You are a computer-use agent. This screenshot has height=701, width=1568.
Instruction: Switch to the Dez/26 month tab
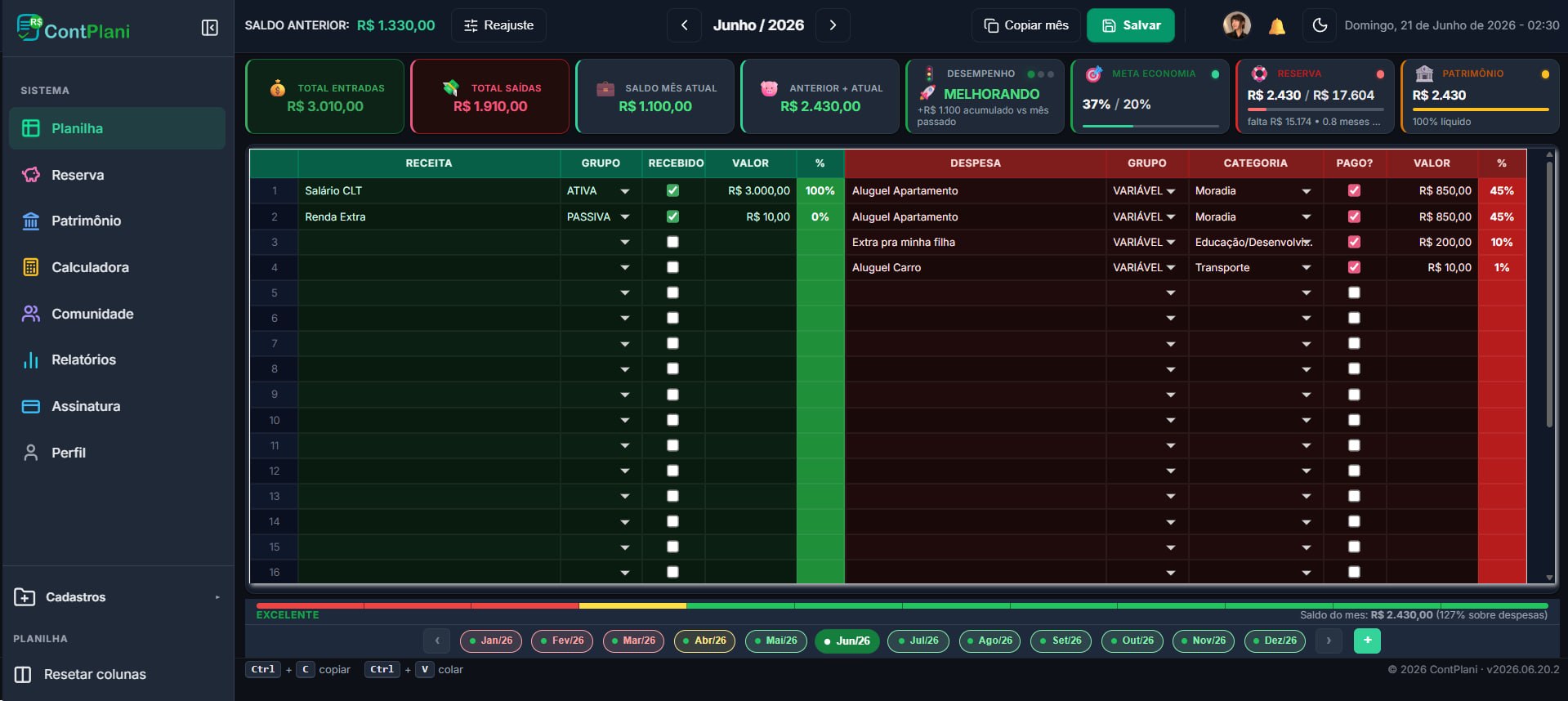tap(1275, 641)
